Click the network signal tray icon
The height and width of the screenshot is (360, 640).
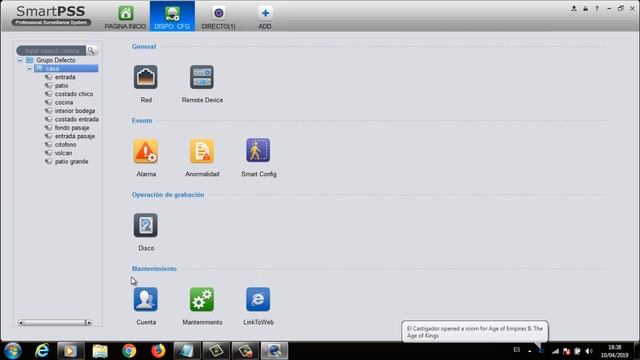pos(555,351)
